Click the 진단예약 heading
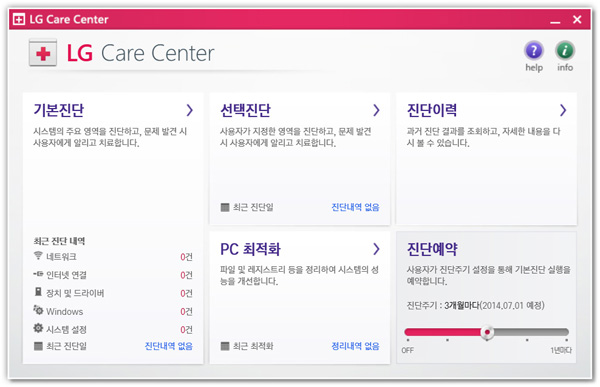600x387 pixels. (432, 249)
